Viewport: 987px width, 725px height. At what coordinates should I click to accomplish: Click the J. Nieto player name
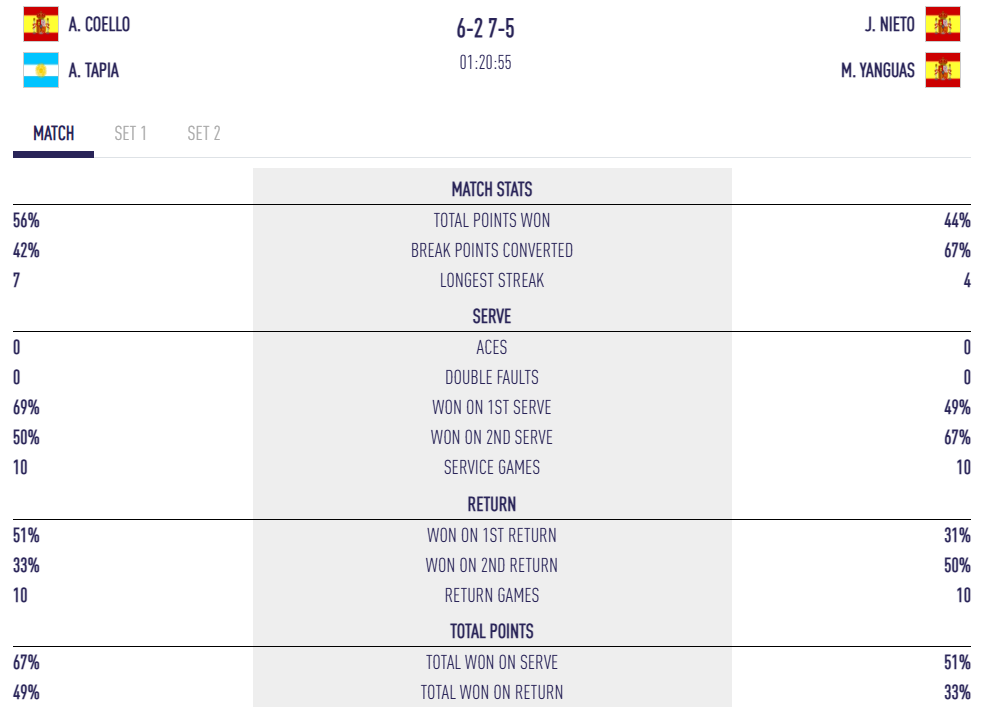pyautogui.click(x=890, y=24)
